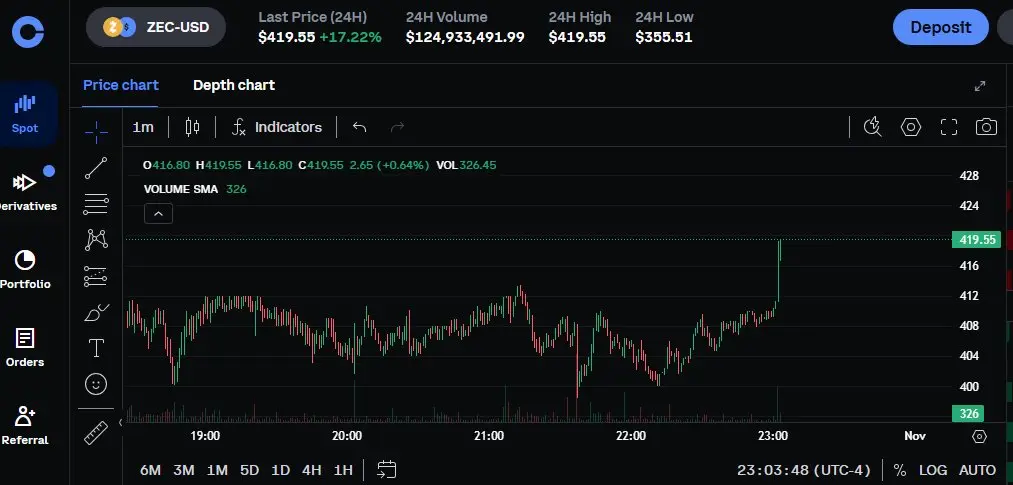Click the Deposit button
The height and width of the screenshot is (485, 1013).
pos(941,27)
